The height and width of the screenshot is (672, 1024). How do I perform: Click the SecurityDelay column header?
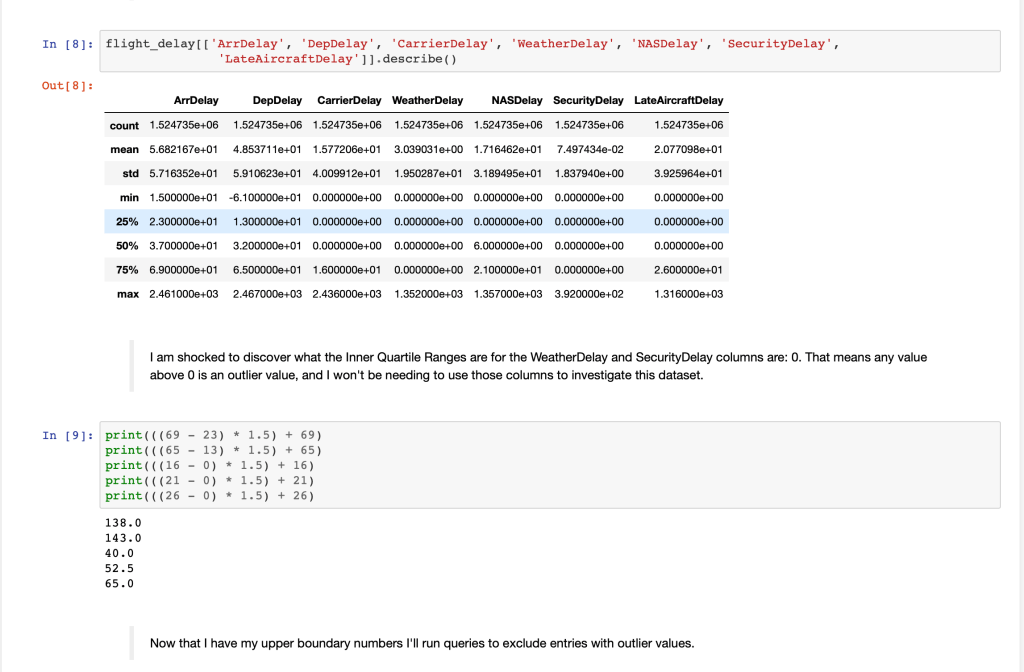point(588,101)
